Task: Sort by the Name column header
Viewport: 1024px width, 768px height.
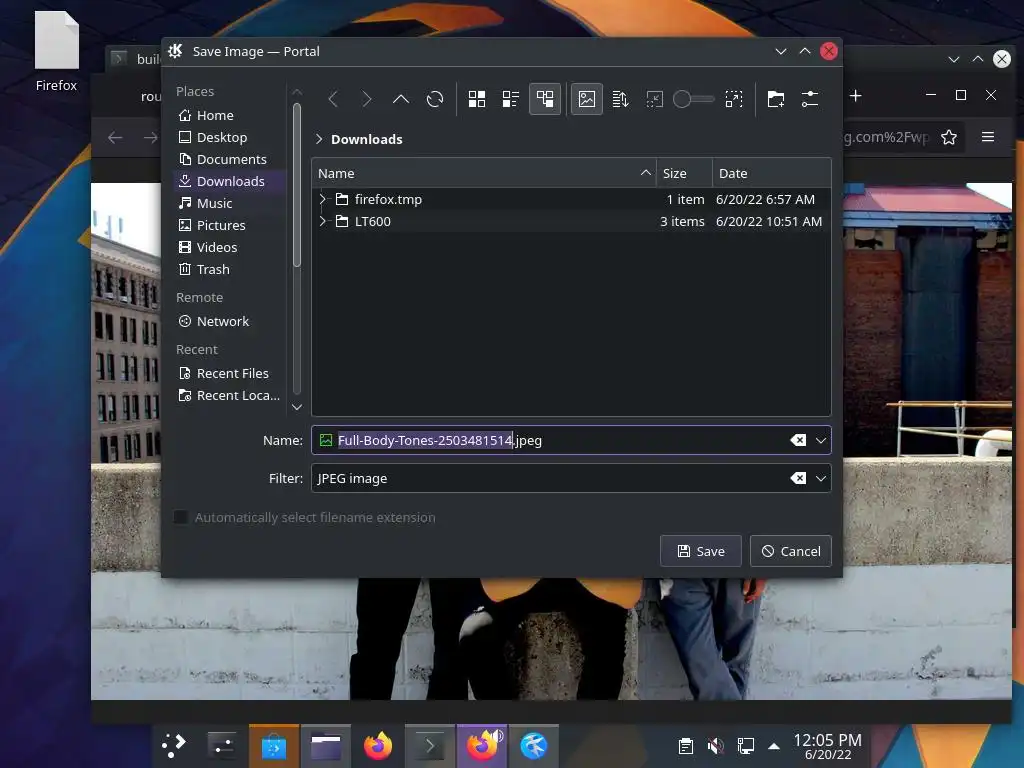Action: [x=484, y=173]
